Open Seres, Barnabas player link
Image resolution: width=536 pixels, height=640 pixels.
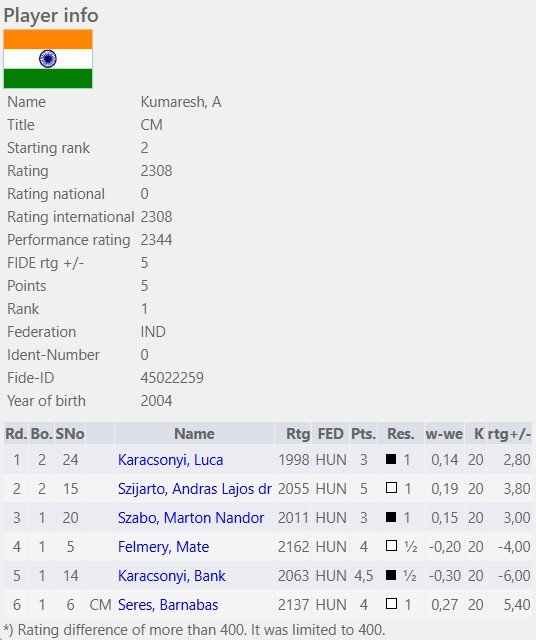168,604
